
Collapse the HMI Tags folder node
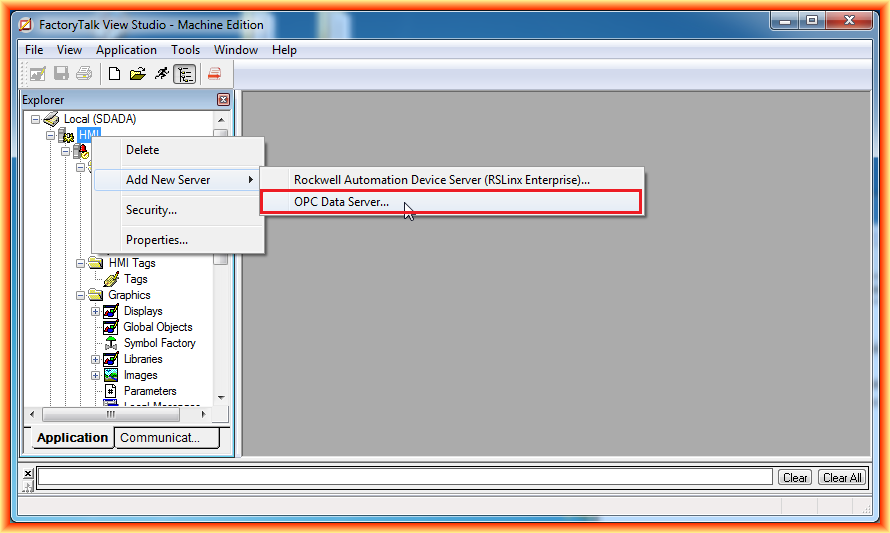pos(81,263)
